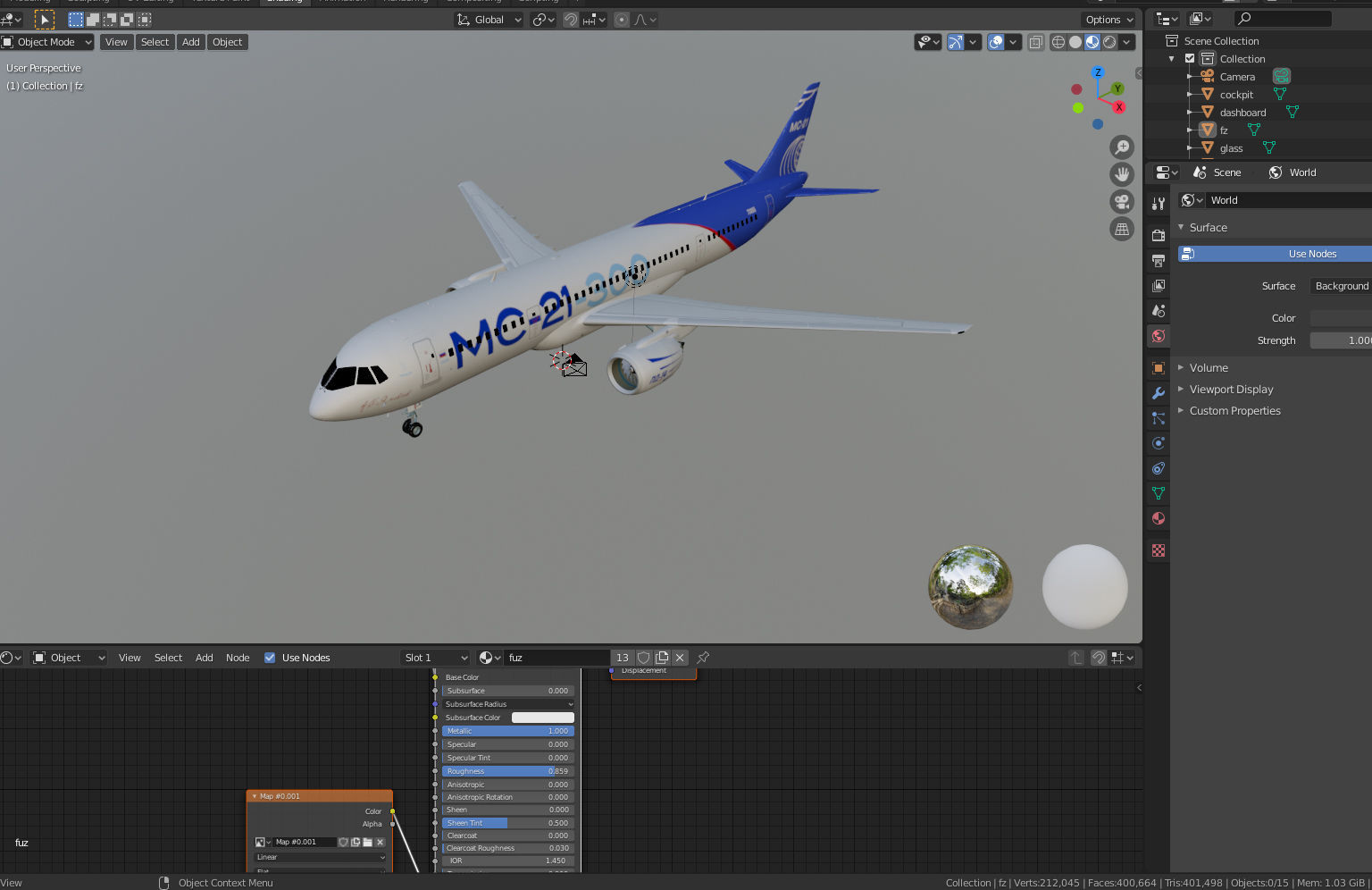Open Global transform orientation dropdown
The height and width of the screenshot is (890, 1372).
click(489, 20)
